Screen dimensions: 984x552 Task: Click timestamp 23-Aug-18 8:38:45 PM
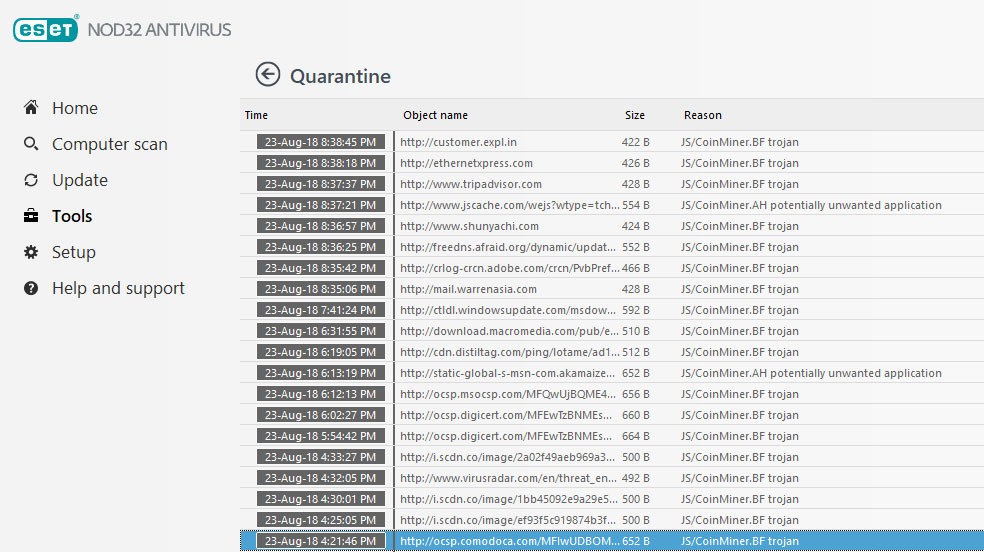pos(321,142)
